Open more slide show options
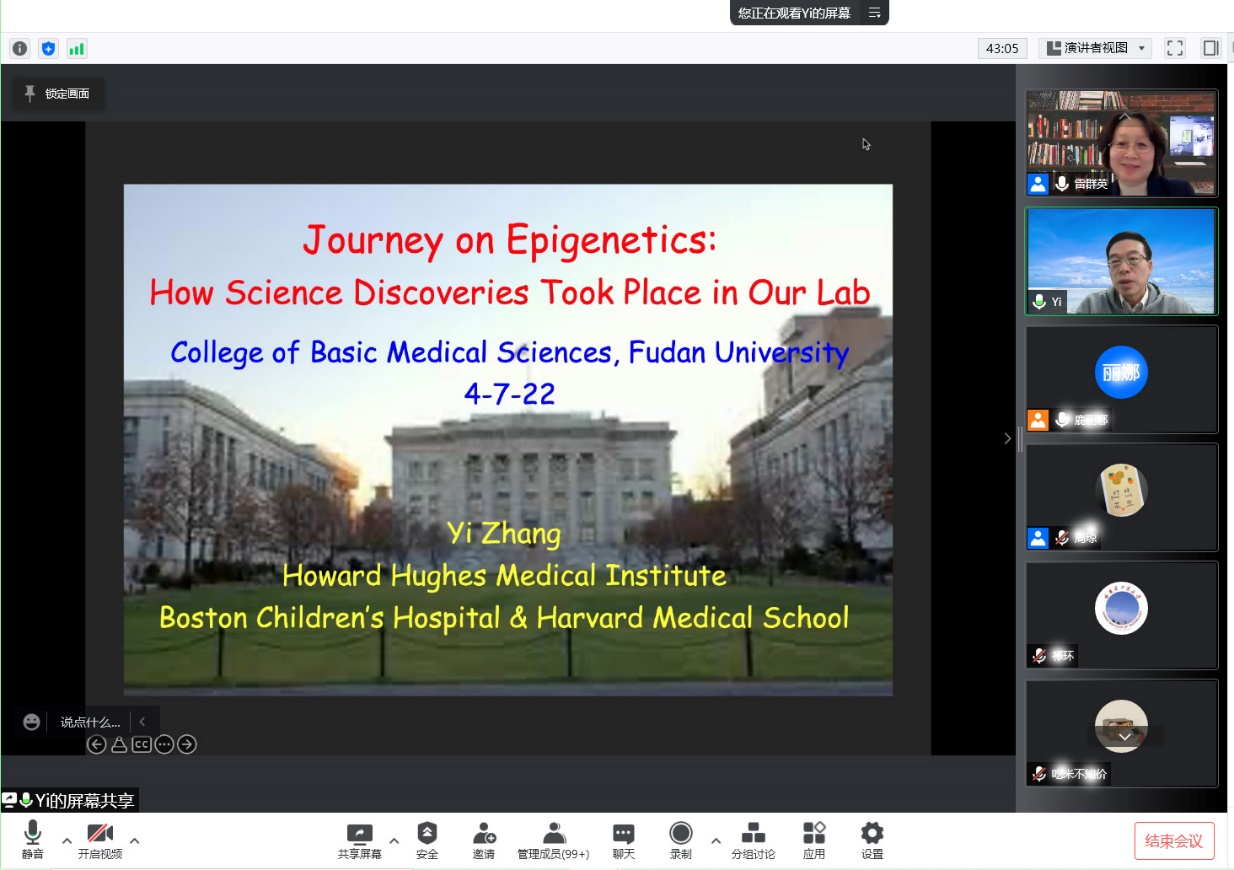Screen dimensions: 1234x870 pyautogui.click(x=164, y=744)
